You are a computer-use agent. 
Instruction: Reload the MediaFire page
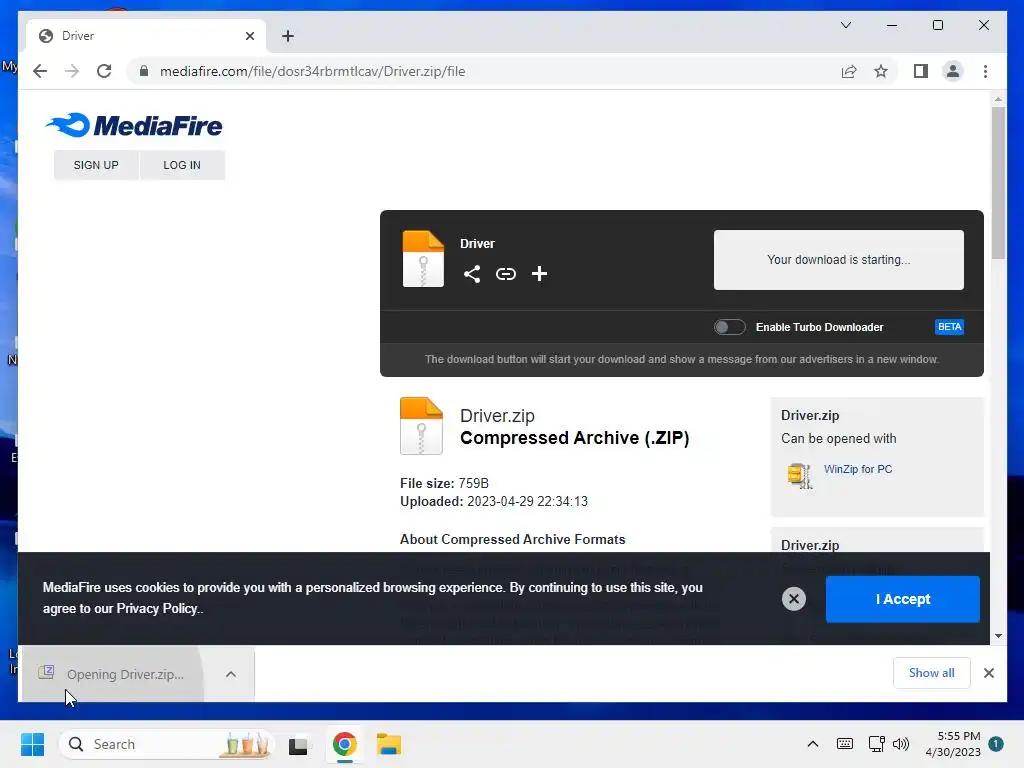point(104,71)
